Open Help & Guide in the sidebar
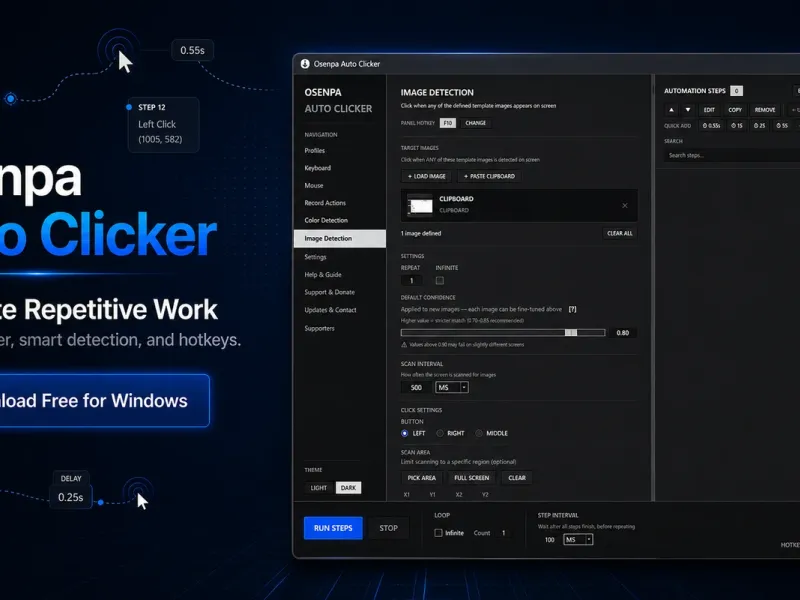Screen dimensions: 800x600 point(323,274)
